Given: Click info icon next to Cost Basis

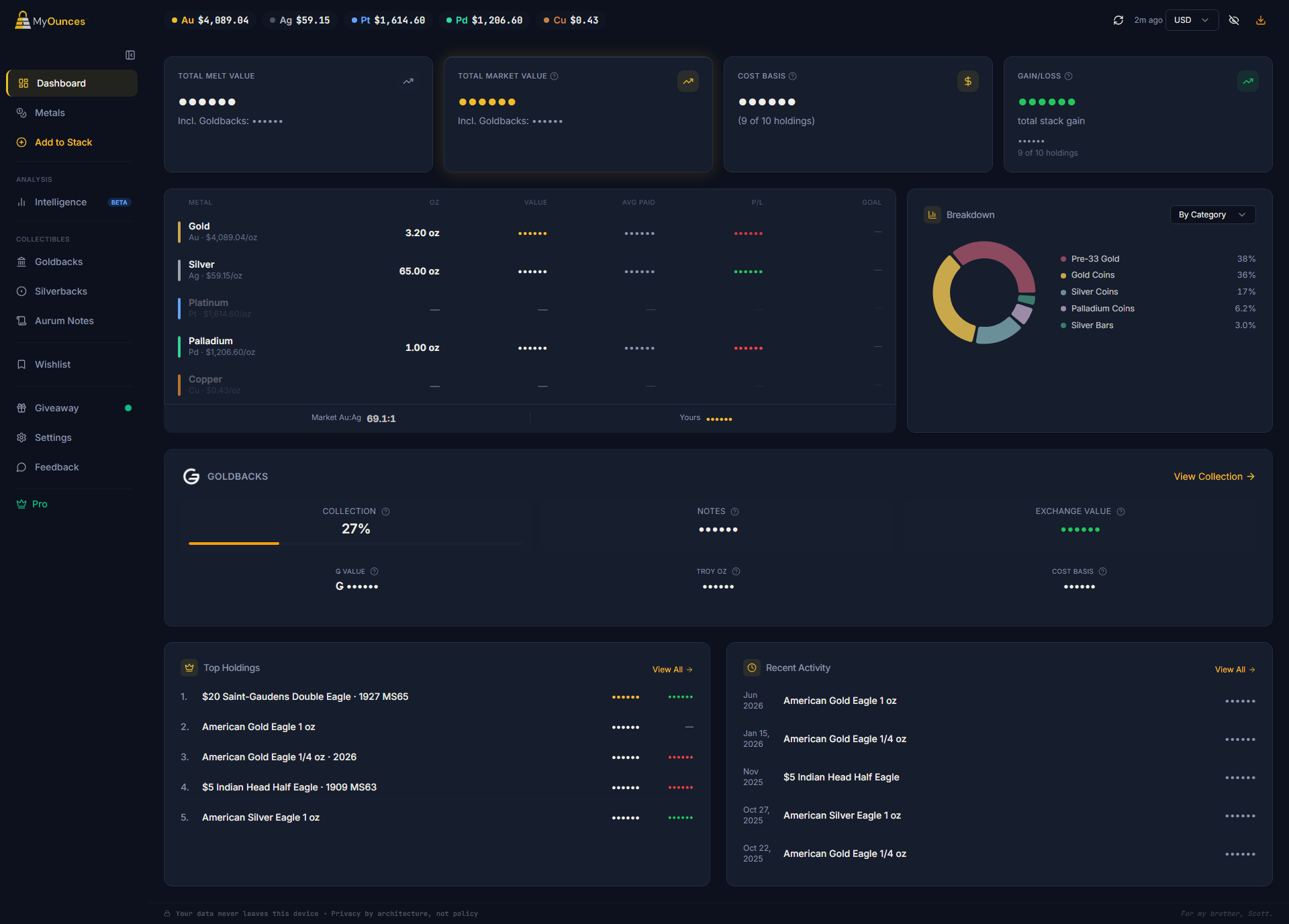Looking at the screenshot, I should (x=793, y=76).
